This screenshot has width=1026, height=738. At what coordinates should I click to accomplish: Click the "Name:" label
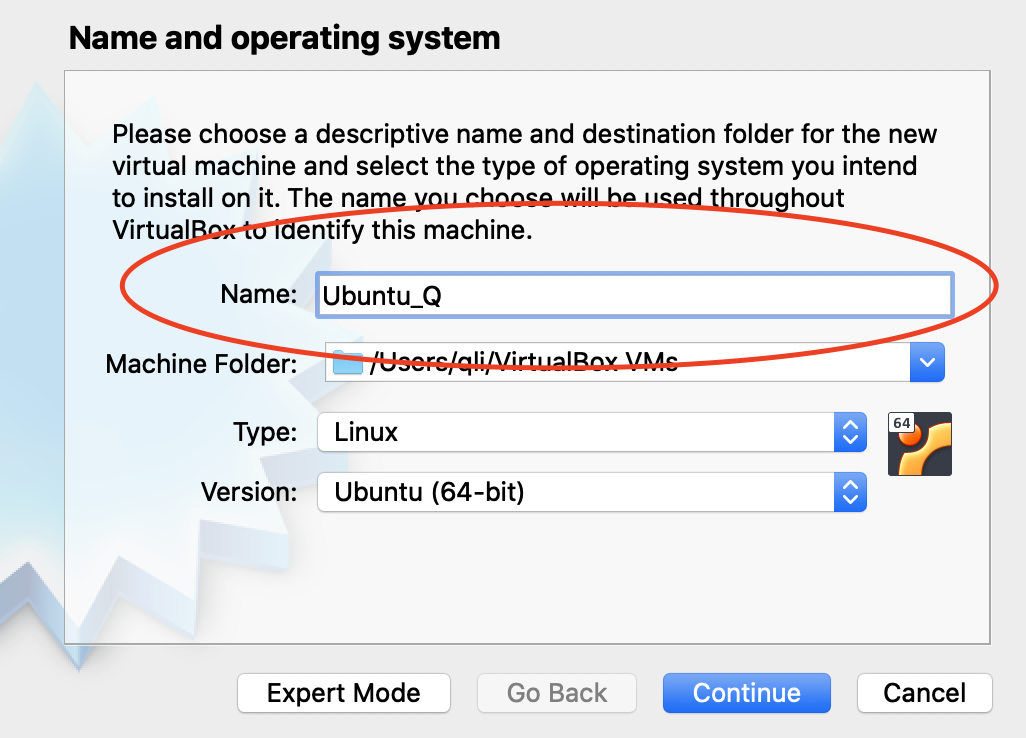click(258, 294)
